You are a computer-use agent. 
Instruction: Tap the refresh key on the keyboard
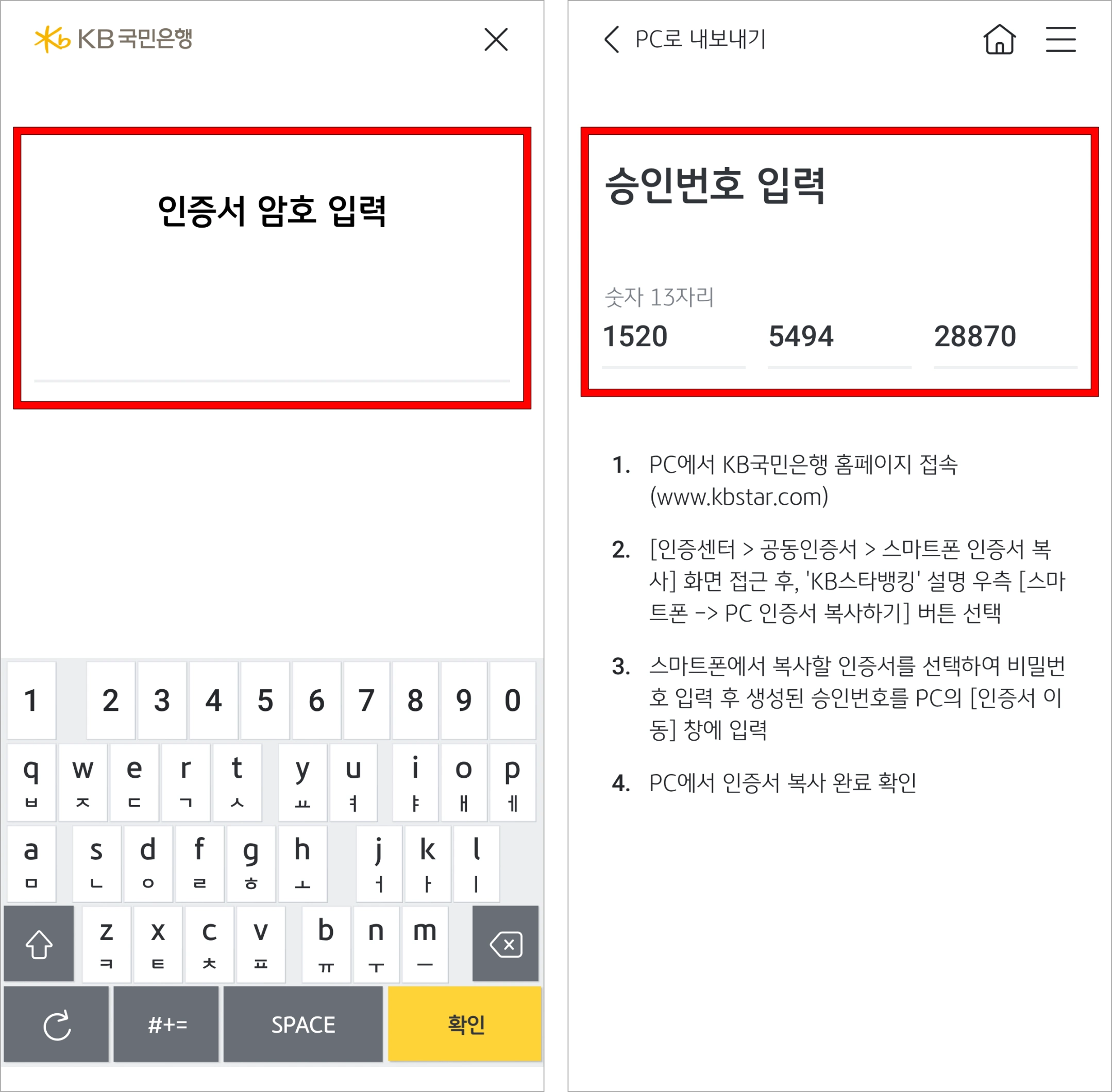click(56, 1025)
